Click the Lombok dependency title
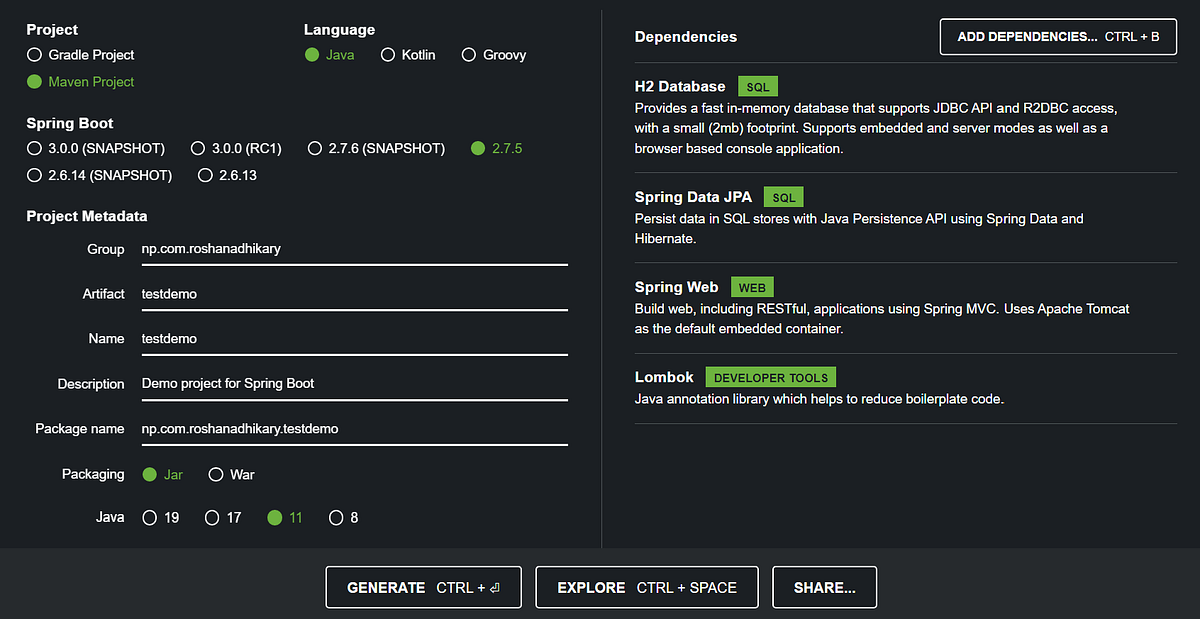 (x=664, y=378)
